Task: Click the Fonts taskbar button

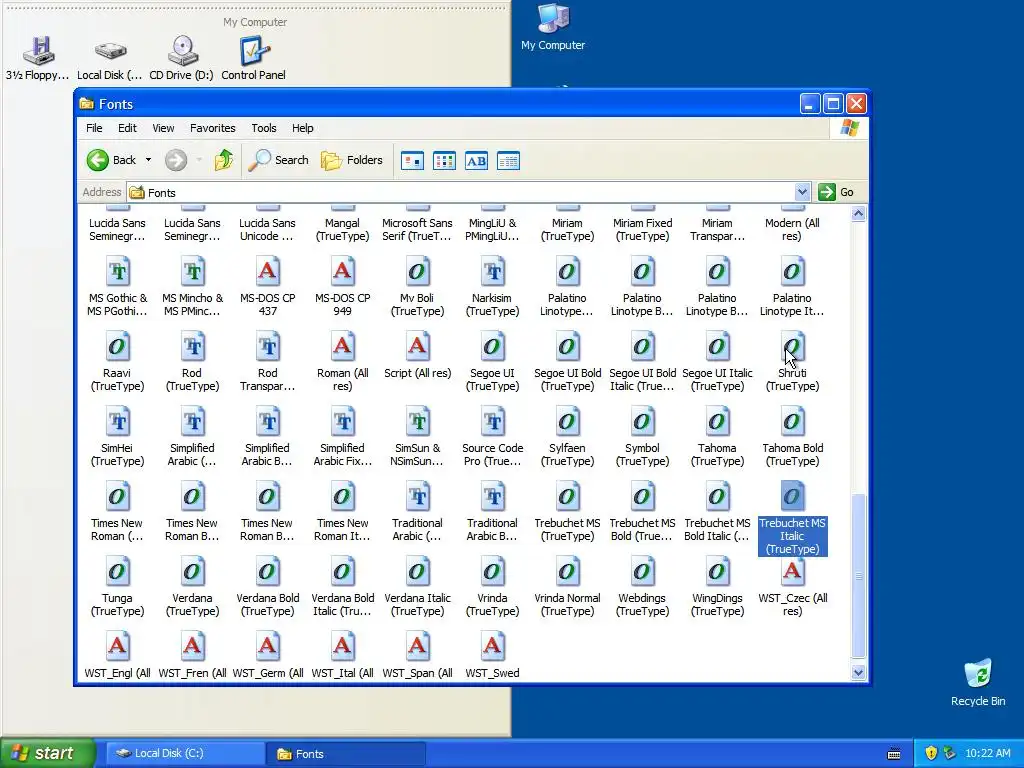Action: (x=346, y=754)
